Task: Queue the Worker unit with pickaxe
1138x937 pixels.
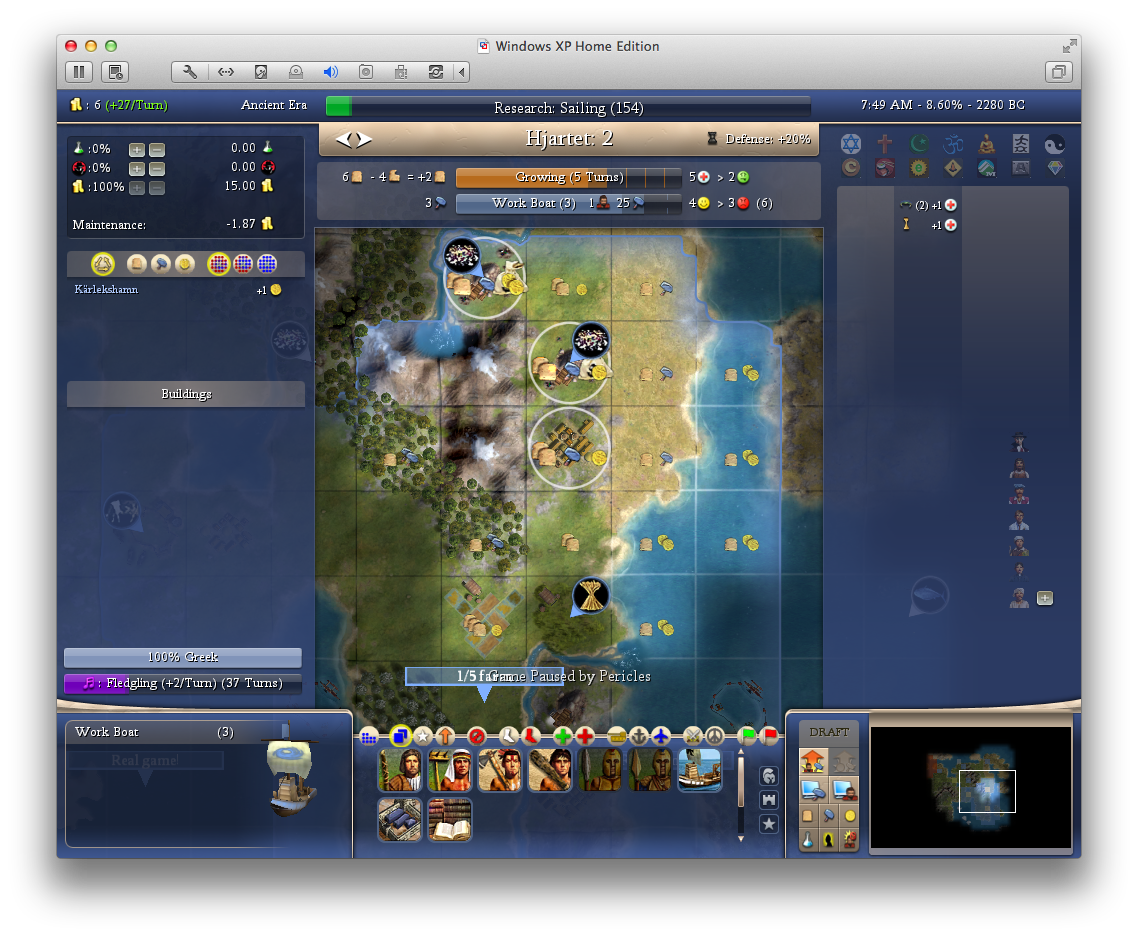Action: click(x=450, y=770)
